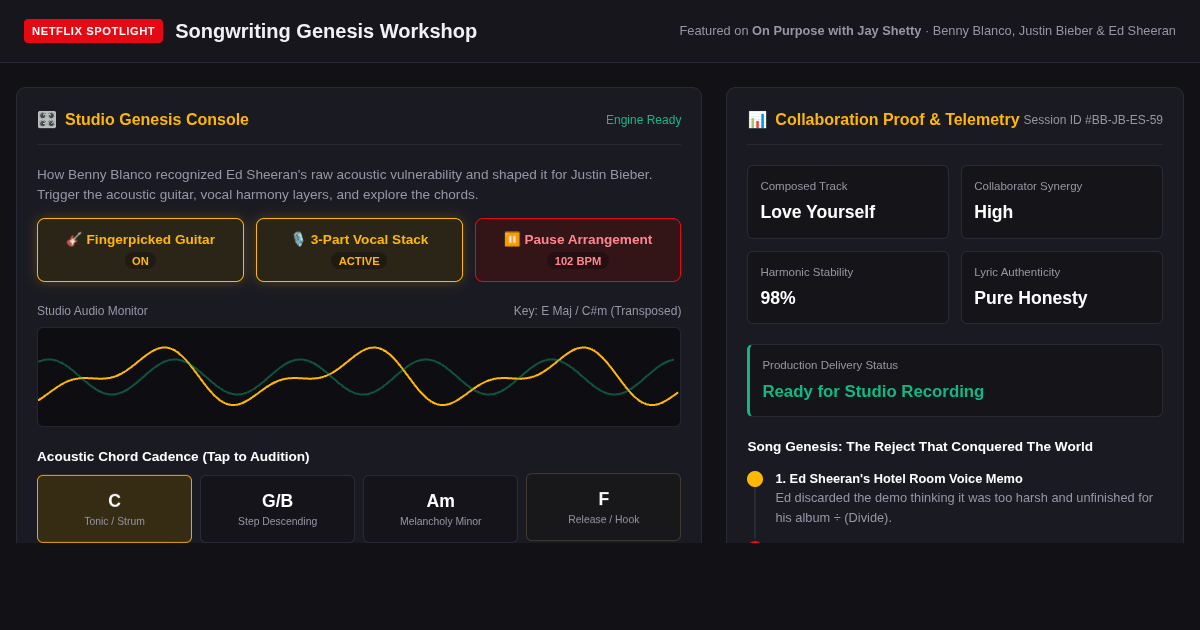
Task: Click the microphone icon on Vocal Stack
Action: click(x=298, y=240)
